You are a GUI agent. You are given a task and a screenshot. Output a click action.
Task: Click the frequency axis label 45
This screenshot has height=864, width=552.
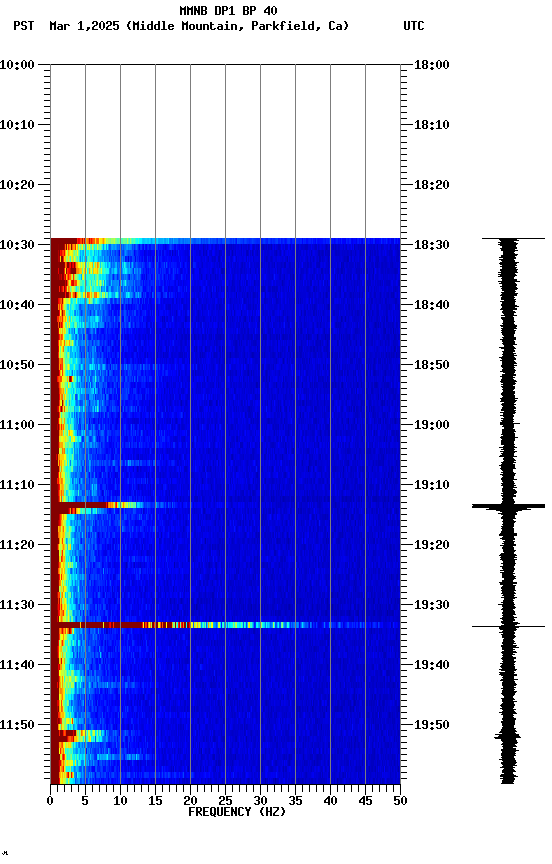365,801
